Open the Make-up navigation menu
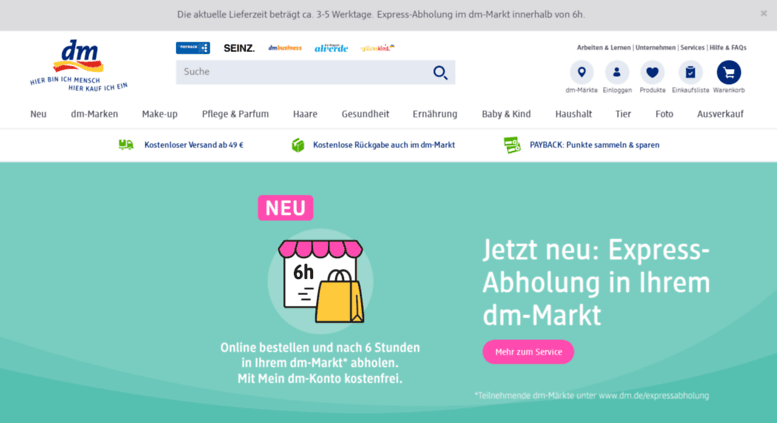 point(160,114)
